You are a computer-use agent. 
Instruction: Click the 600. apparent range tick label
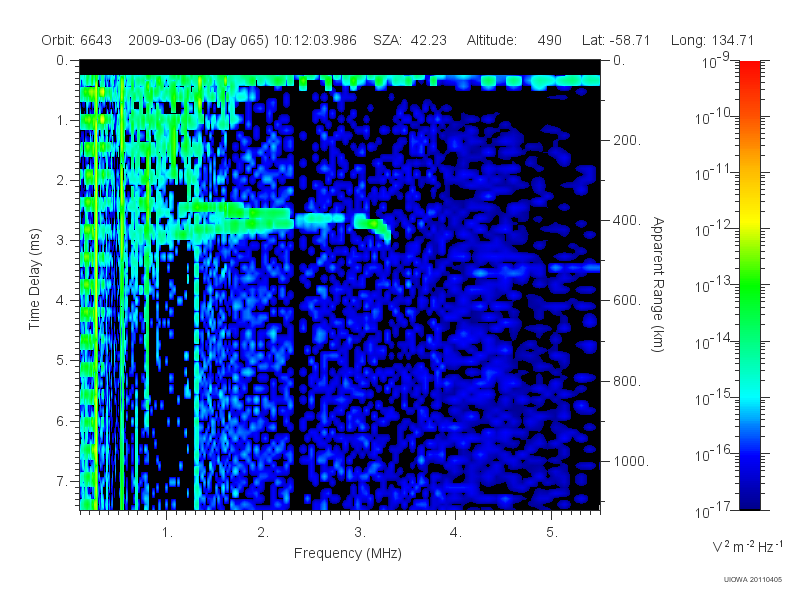tap(627, 301)
